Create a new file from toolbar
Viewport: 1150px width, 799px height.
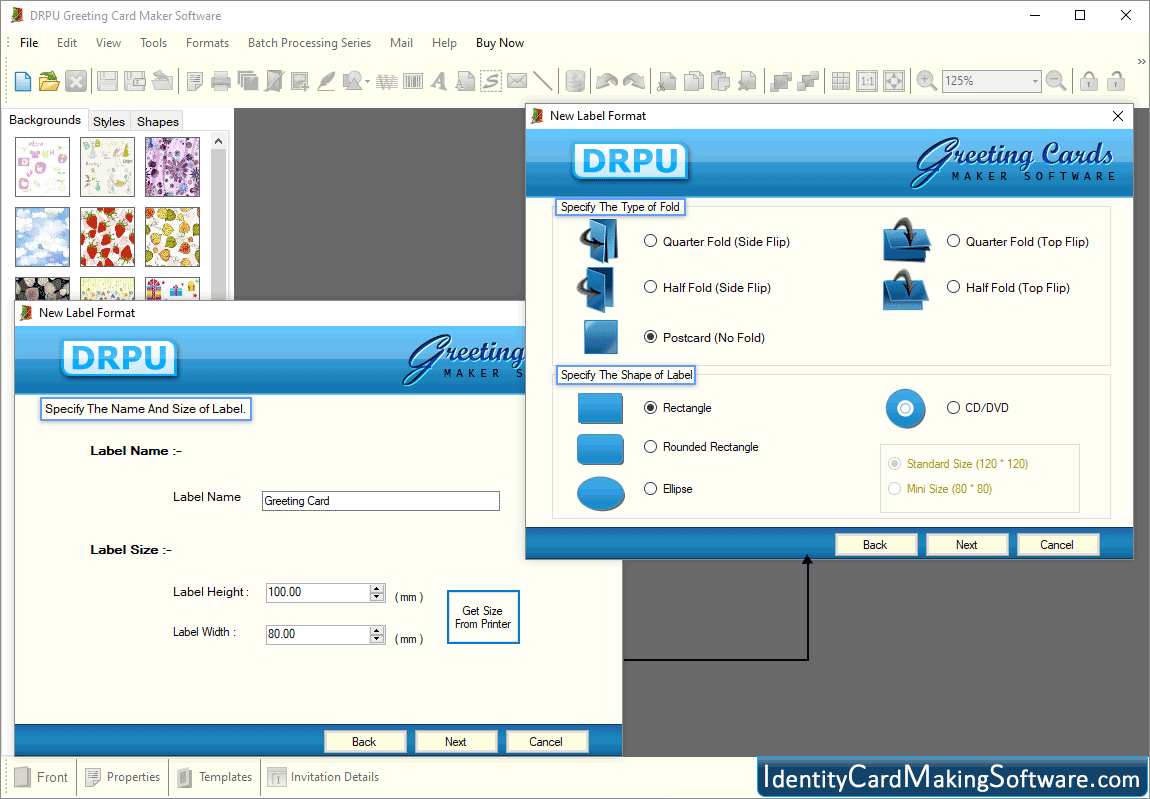[x=23, y=81]
